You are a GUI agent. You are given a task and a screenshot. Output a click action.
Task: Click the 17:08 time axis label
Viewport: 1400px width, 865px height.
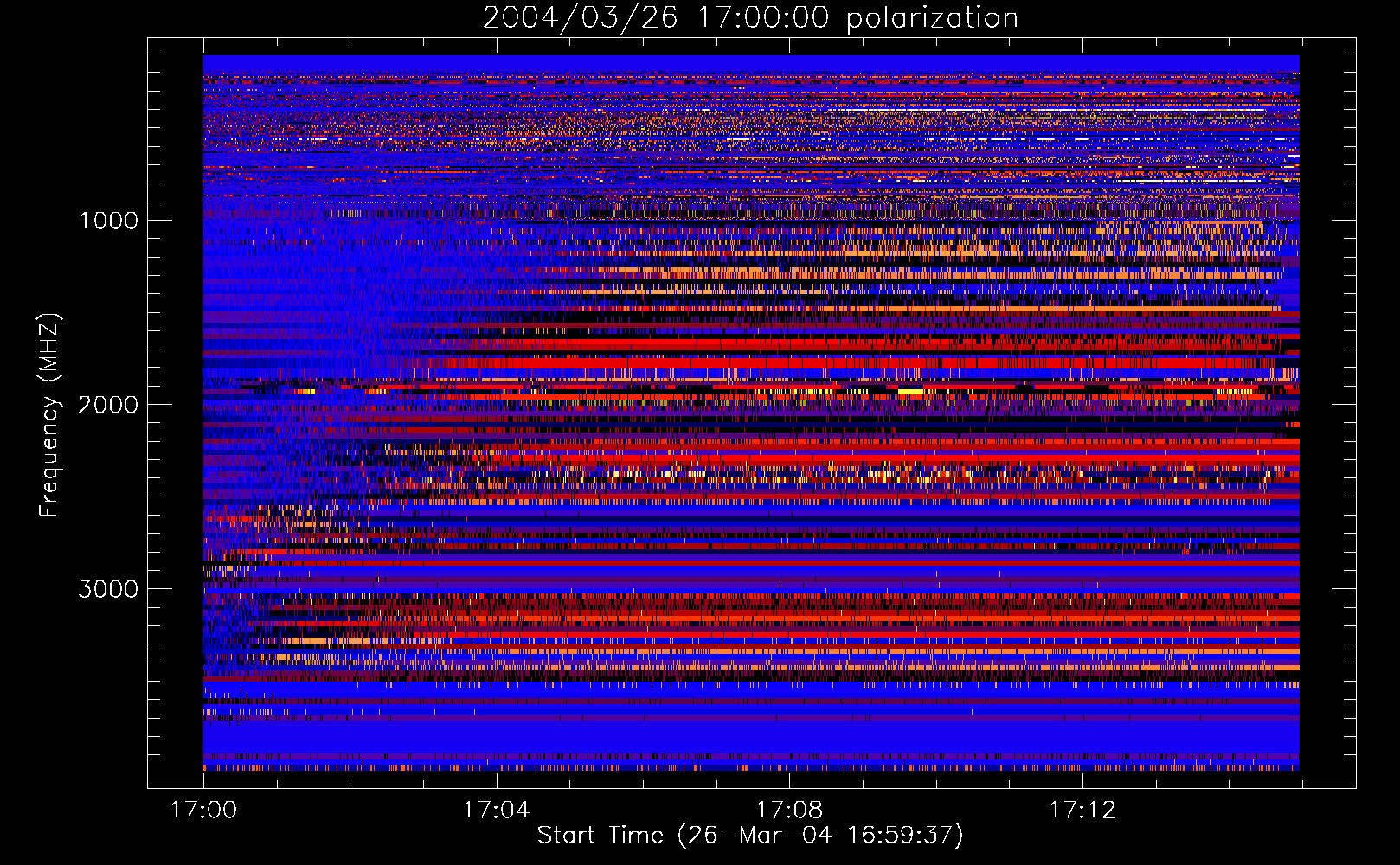[x=789, y=811]
